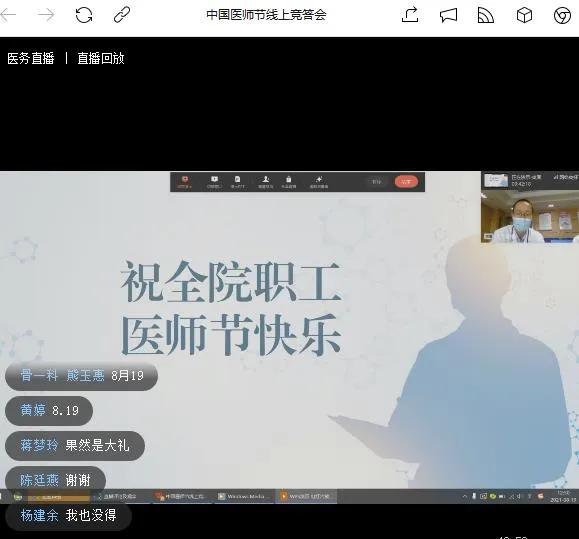Click the red recording icon in meeting toolbar

[185, 182]
